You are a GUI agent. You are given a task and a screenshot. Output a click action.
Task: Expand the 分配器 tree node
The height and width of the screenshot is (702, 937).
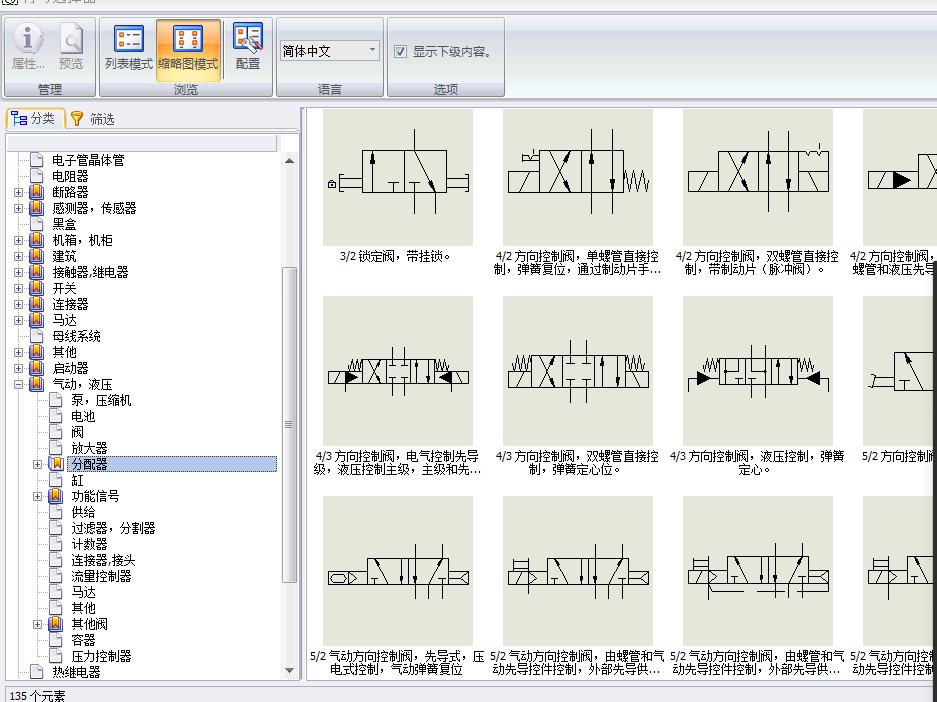pos(38,464)
